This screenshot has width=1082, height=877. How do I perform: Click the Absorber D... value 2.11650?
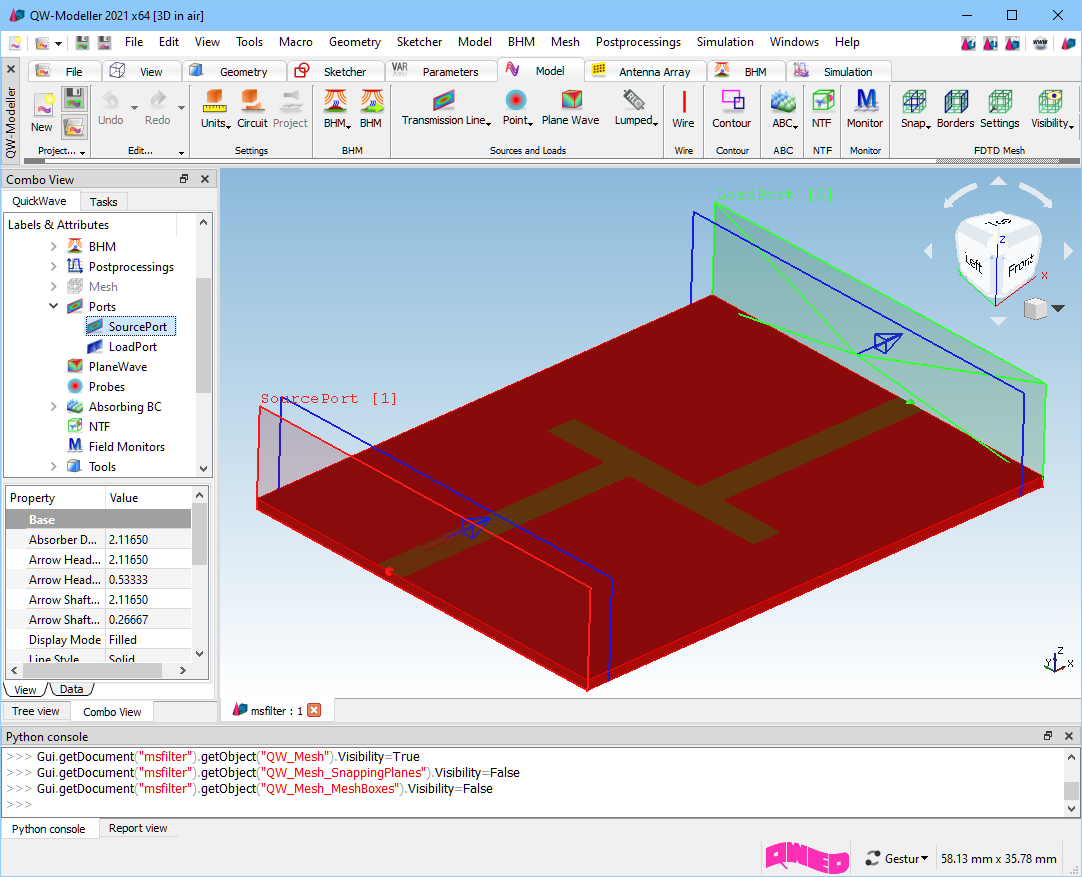[148, 540]
